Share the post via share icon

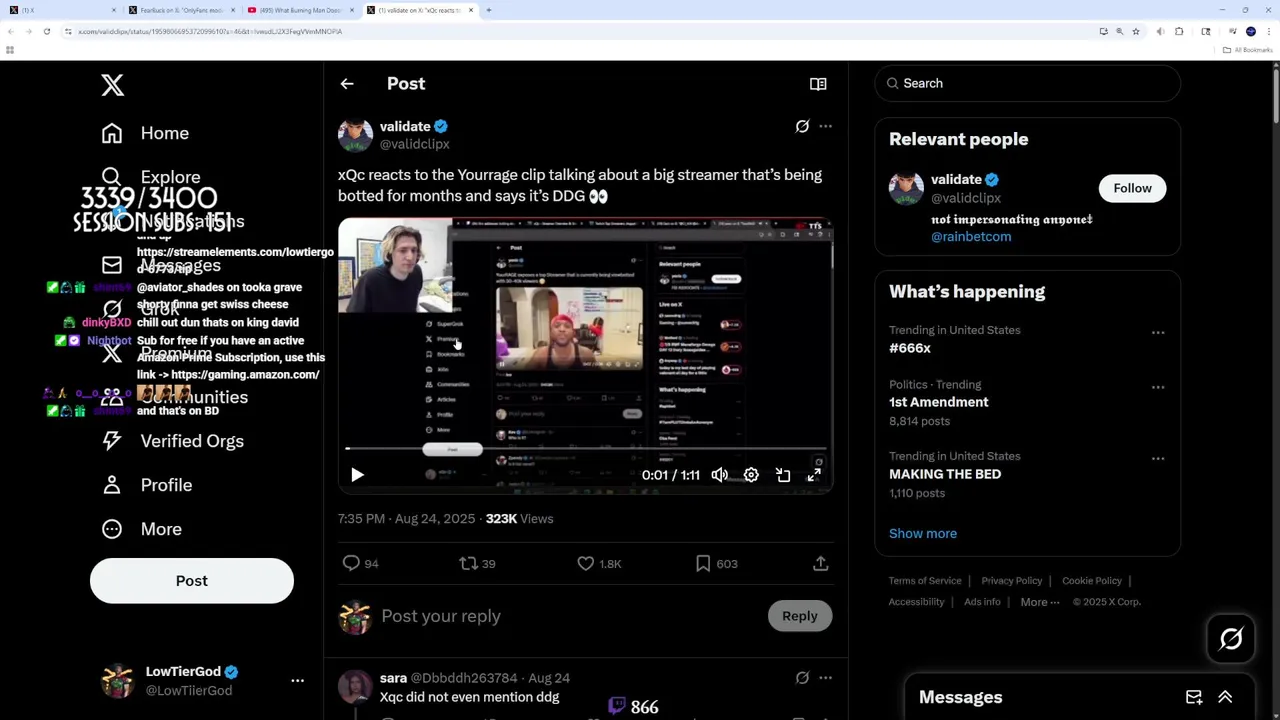pyautogui.click(x=820, y=564)
